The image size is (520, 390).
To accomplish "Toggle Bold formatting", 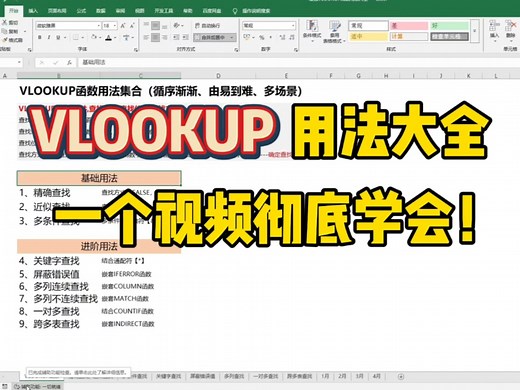I will (40, 37).
